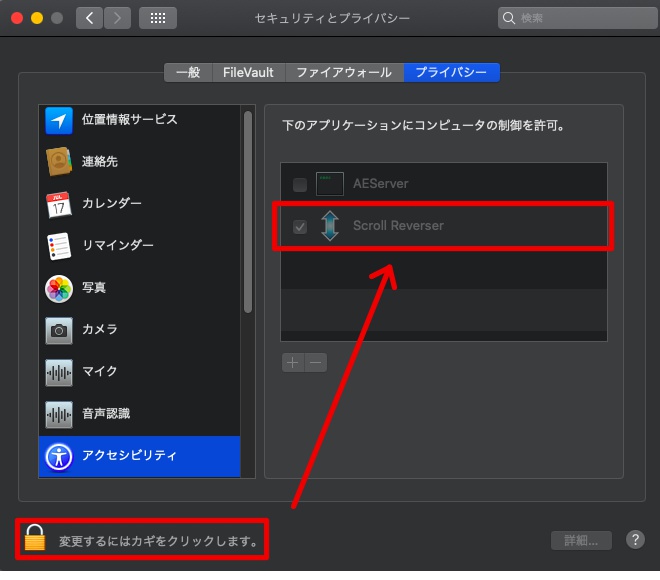Image resolution: width=660 pixels, height=580 pixels.
Task: Click 変更するにはカギをクリックします text
Action: coord(158,541)
